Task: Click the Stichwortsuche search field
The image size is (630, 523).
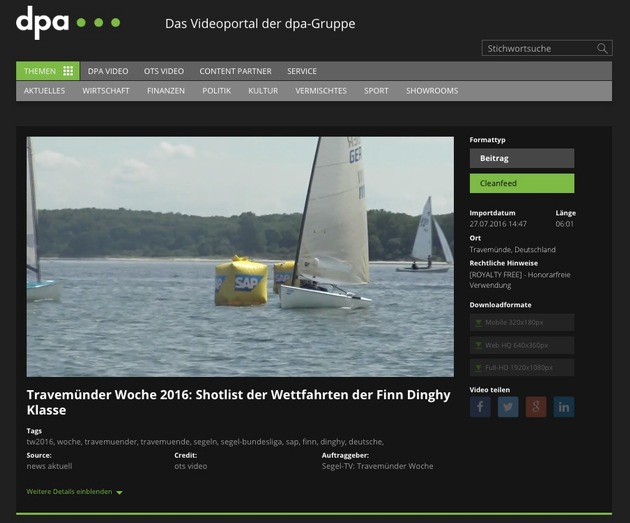Action: pos(538,48)
